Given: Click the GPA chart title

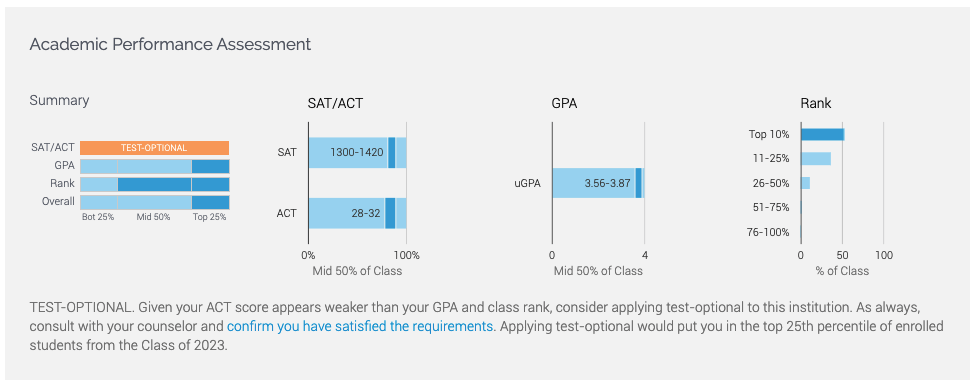Looking at the screenshot, I should click(565, 104).
